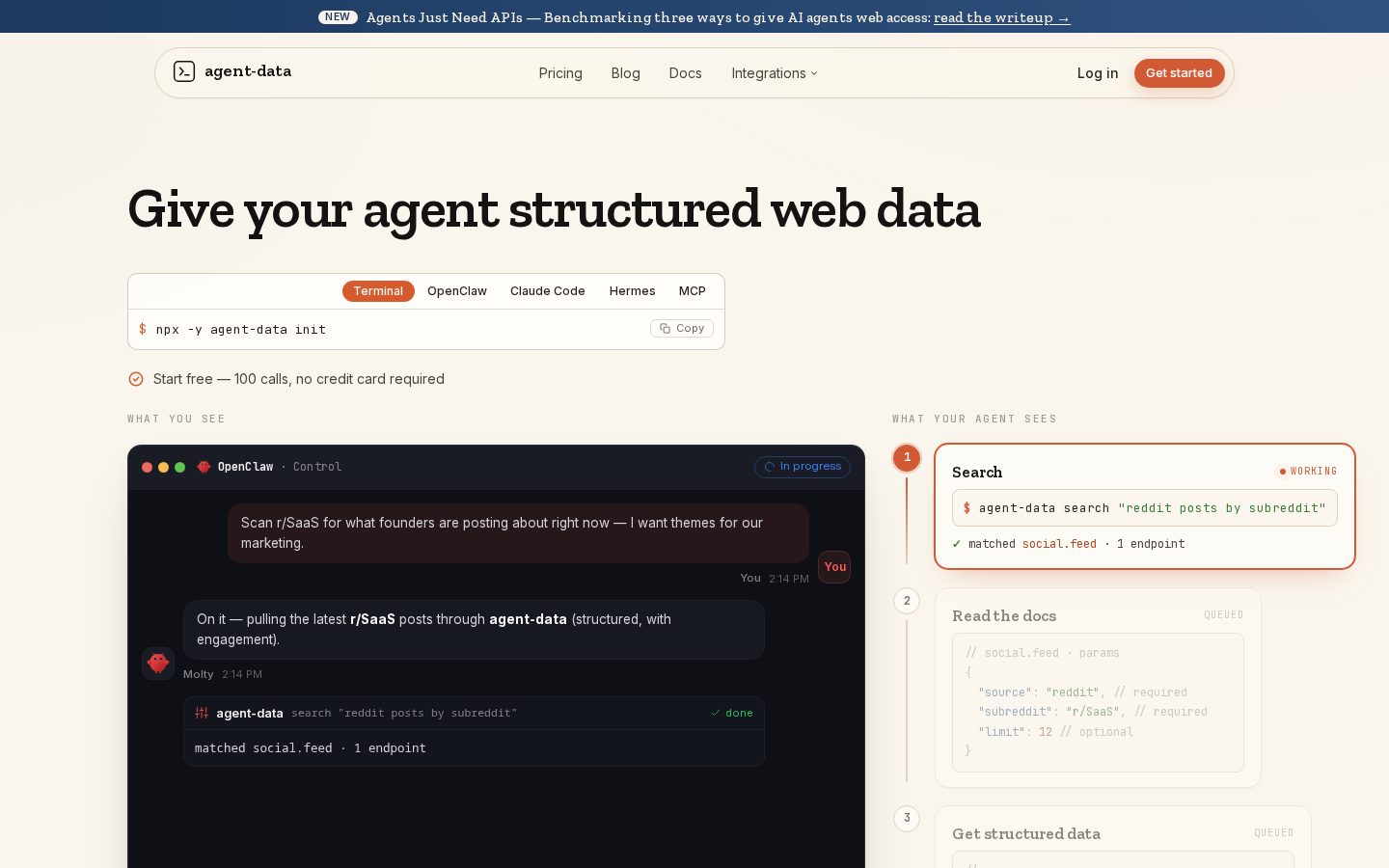The height and width of the screenshot is (868, 1389).
Task: Click the Molty avatar icon
Action: coord(158,664)
